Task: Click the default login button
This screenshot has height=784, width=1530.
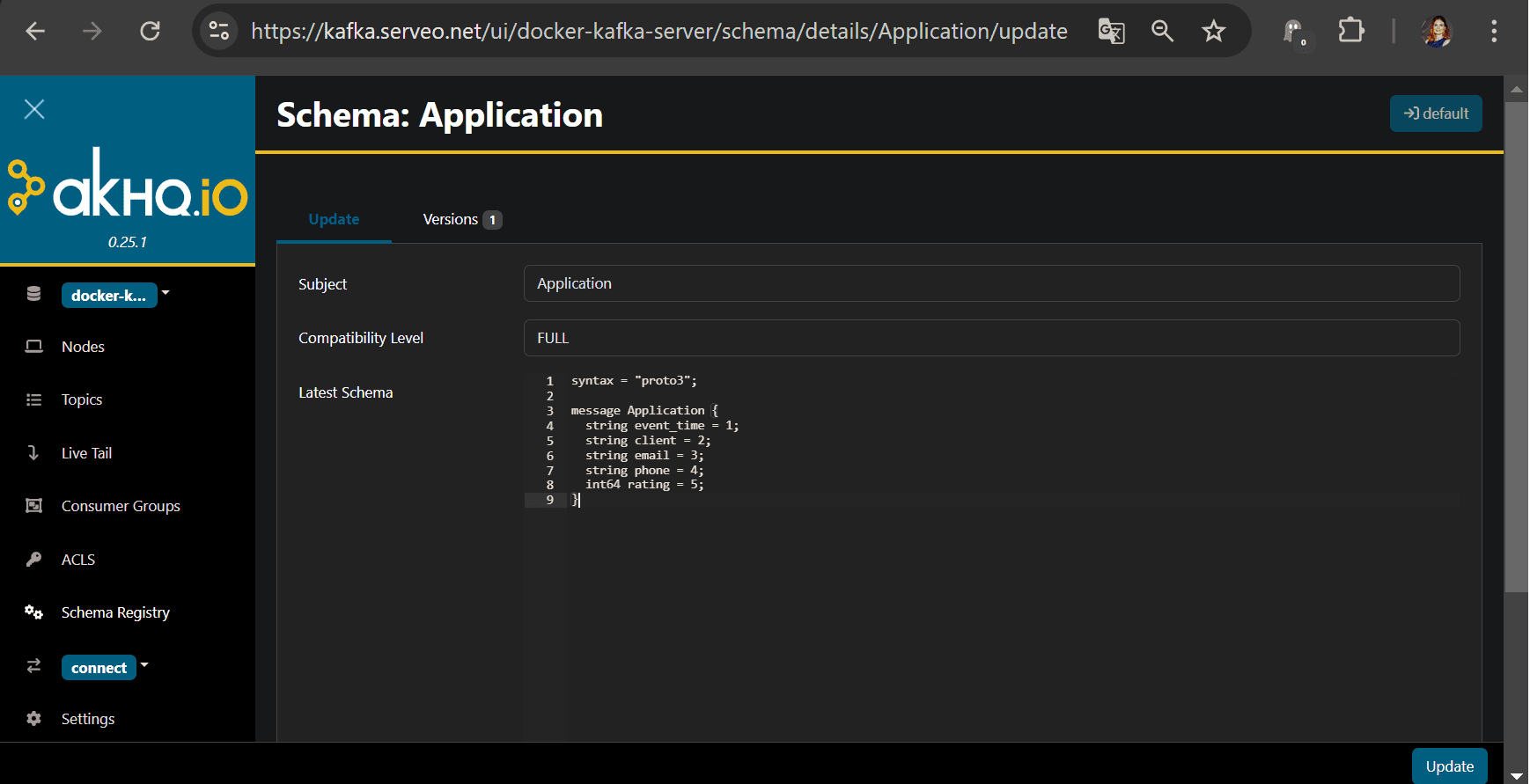Action: (1435, 114)
